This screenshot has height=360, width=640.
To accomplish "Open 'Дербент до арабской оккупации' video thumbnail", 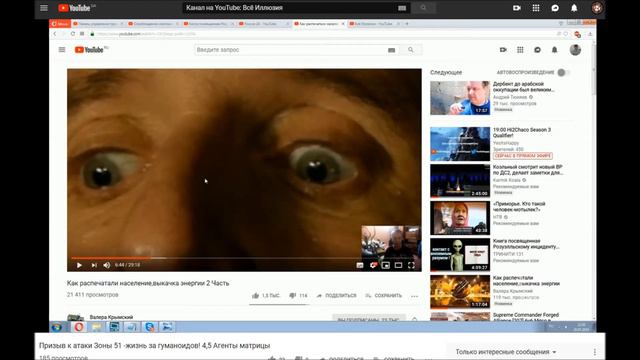I will coord(460,98).
